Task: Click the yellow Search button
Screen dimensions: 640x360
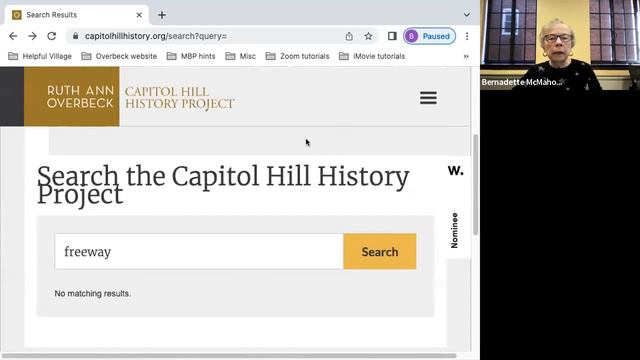Action: point(380,251)
